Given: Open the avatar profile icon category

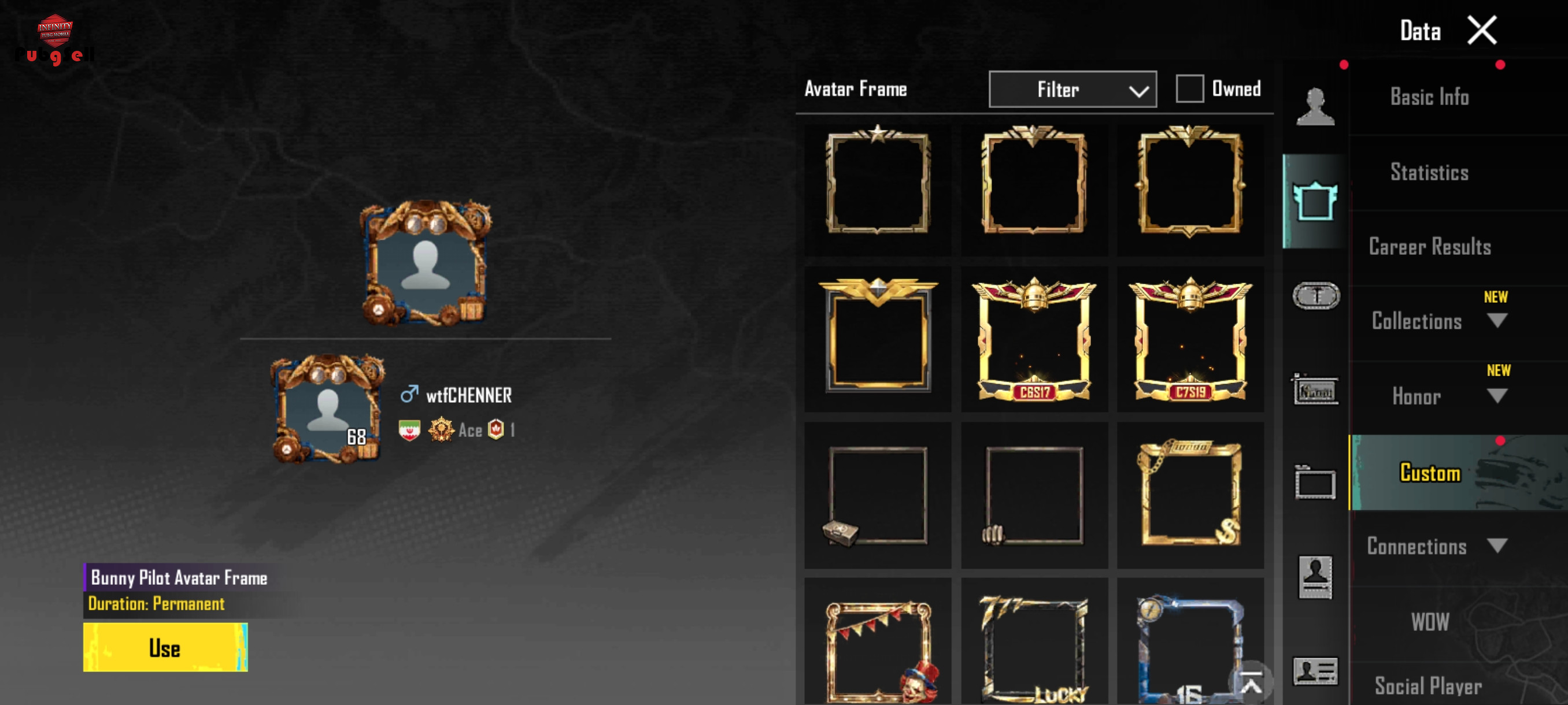Looking at the screenshot, I should pos(1315,106).
